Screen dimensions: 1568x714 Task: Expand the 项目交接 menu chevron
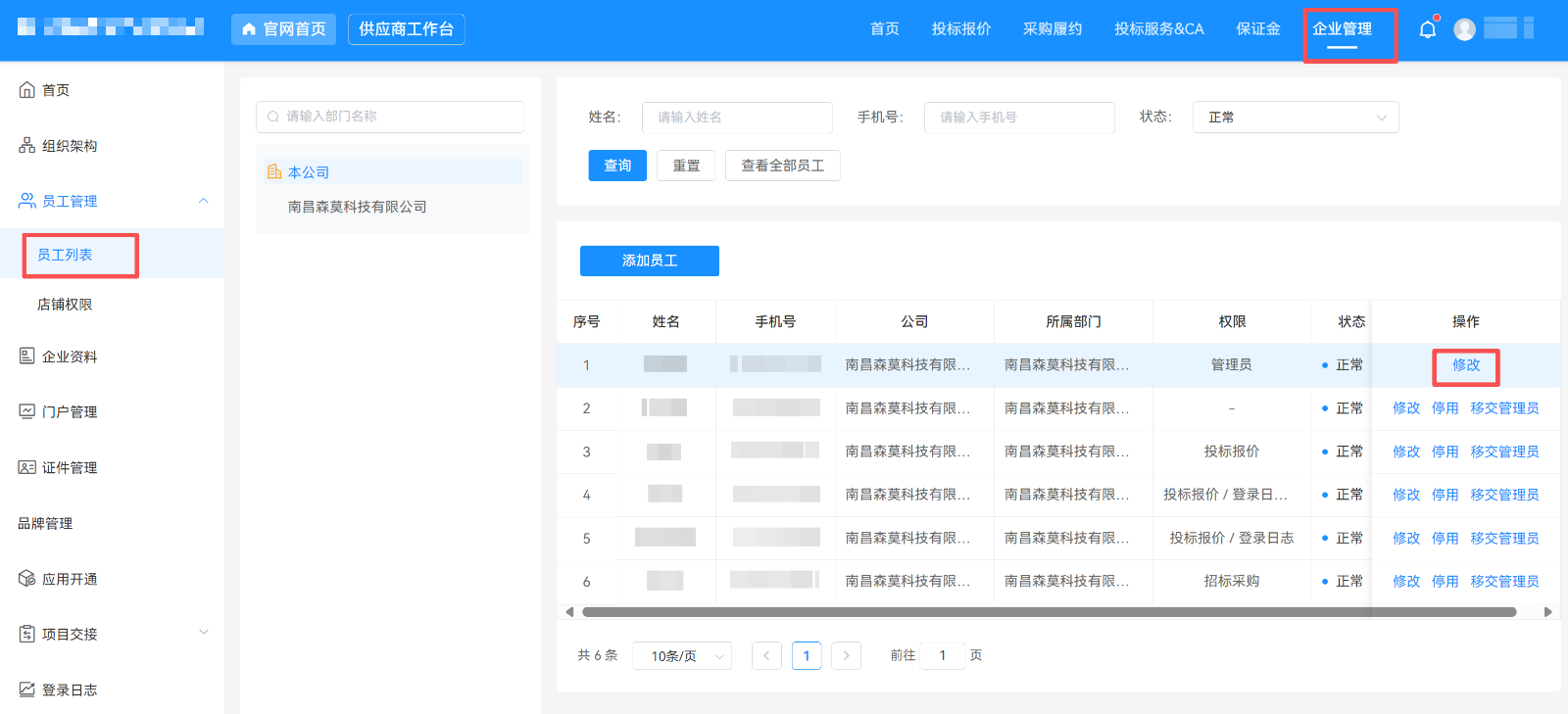[204, 632]
